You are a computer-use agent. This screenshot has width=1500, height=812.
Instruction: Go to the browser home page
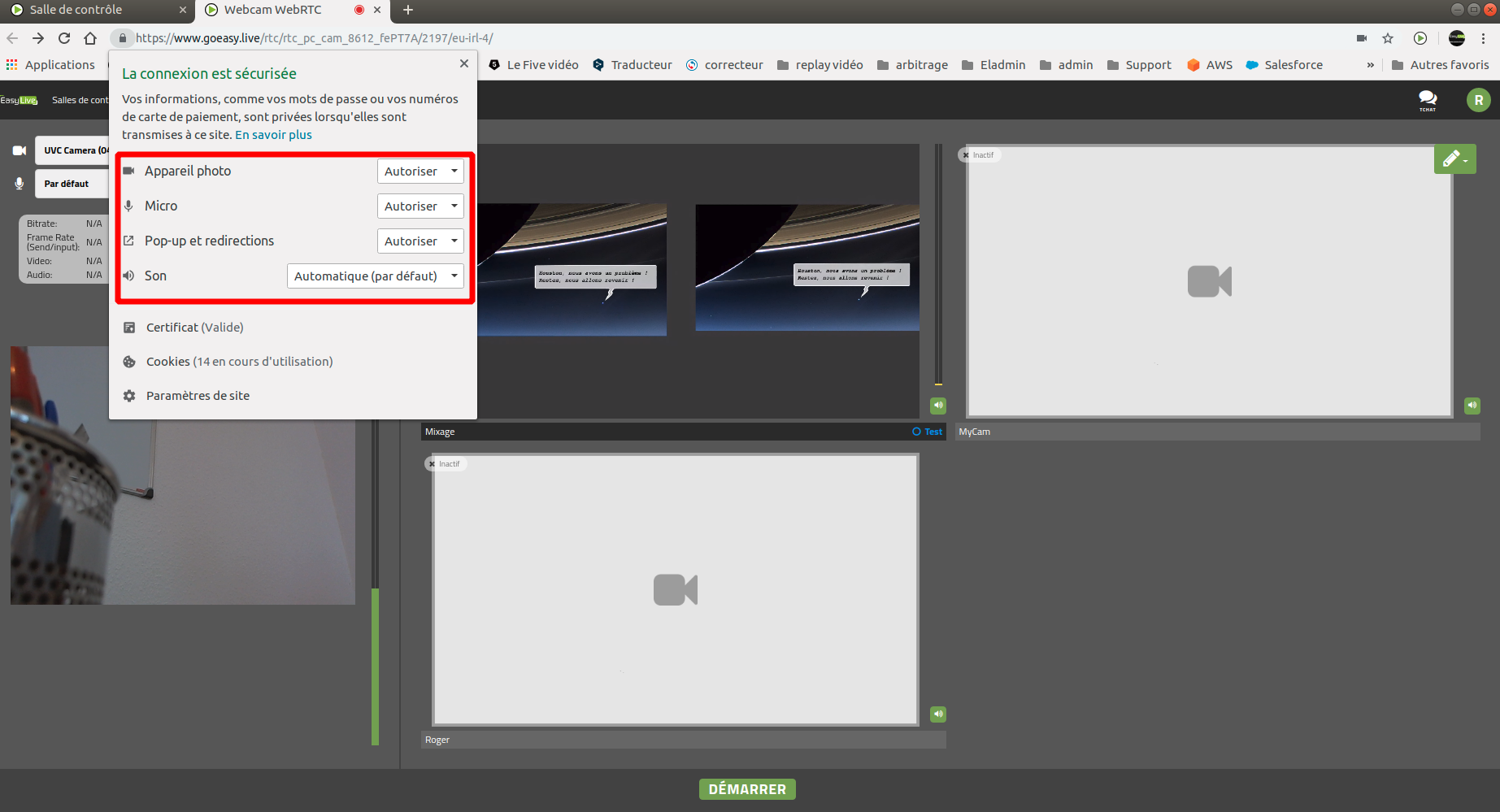click(90, 38)
